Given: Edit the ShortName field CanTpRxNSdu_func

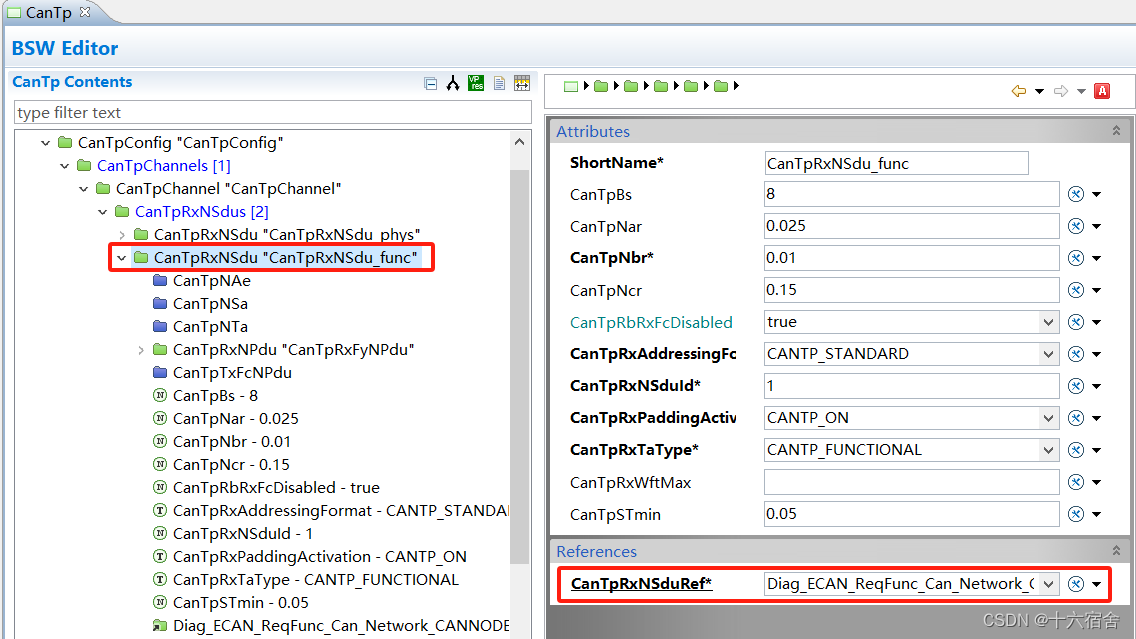Looking at the screenshot, I should pos(896,163).
